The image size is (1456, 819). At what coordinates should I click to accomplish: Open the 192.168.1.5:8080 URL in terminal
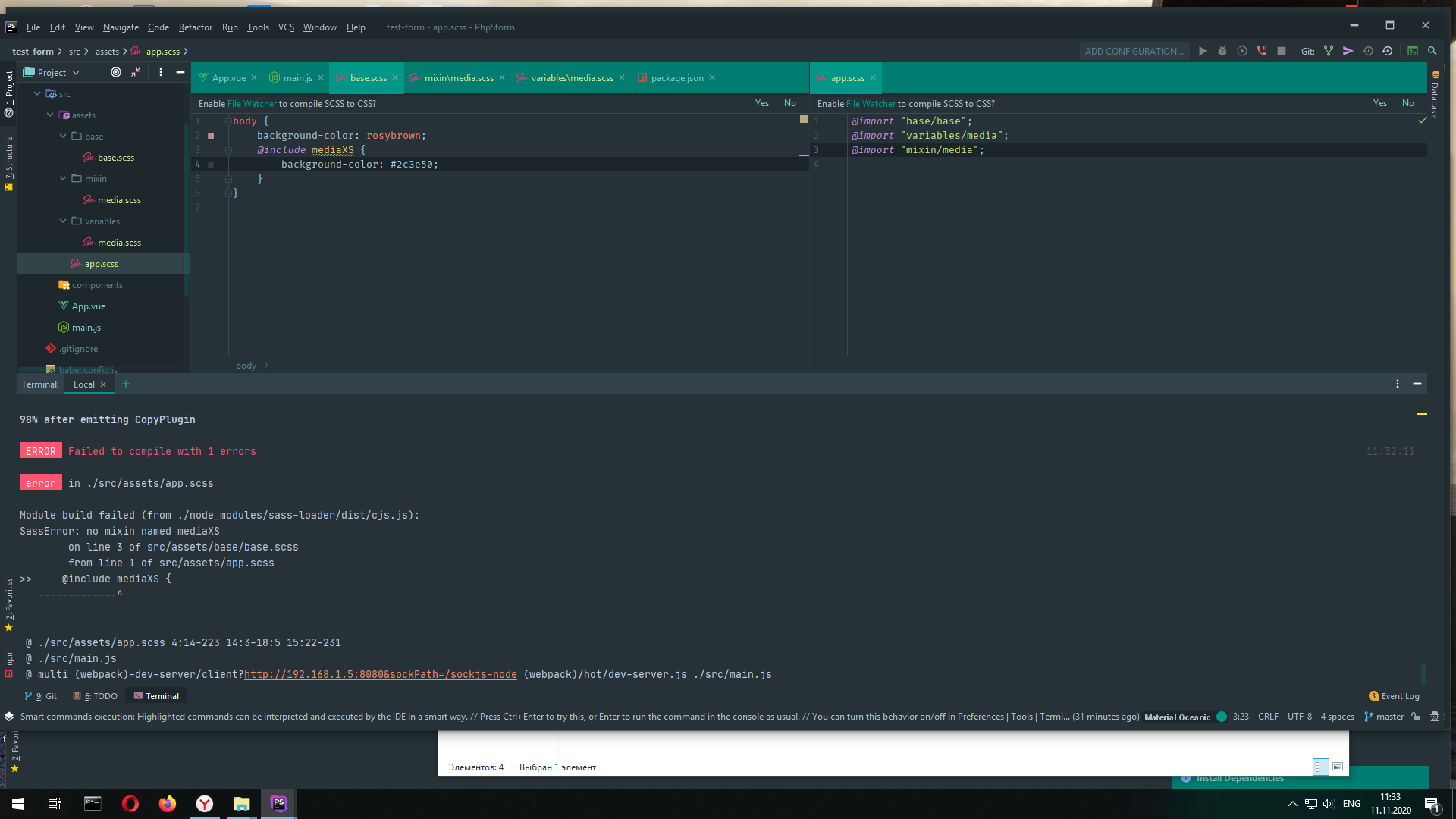(381, 674)
